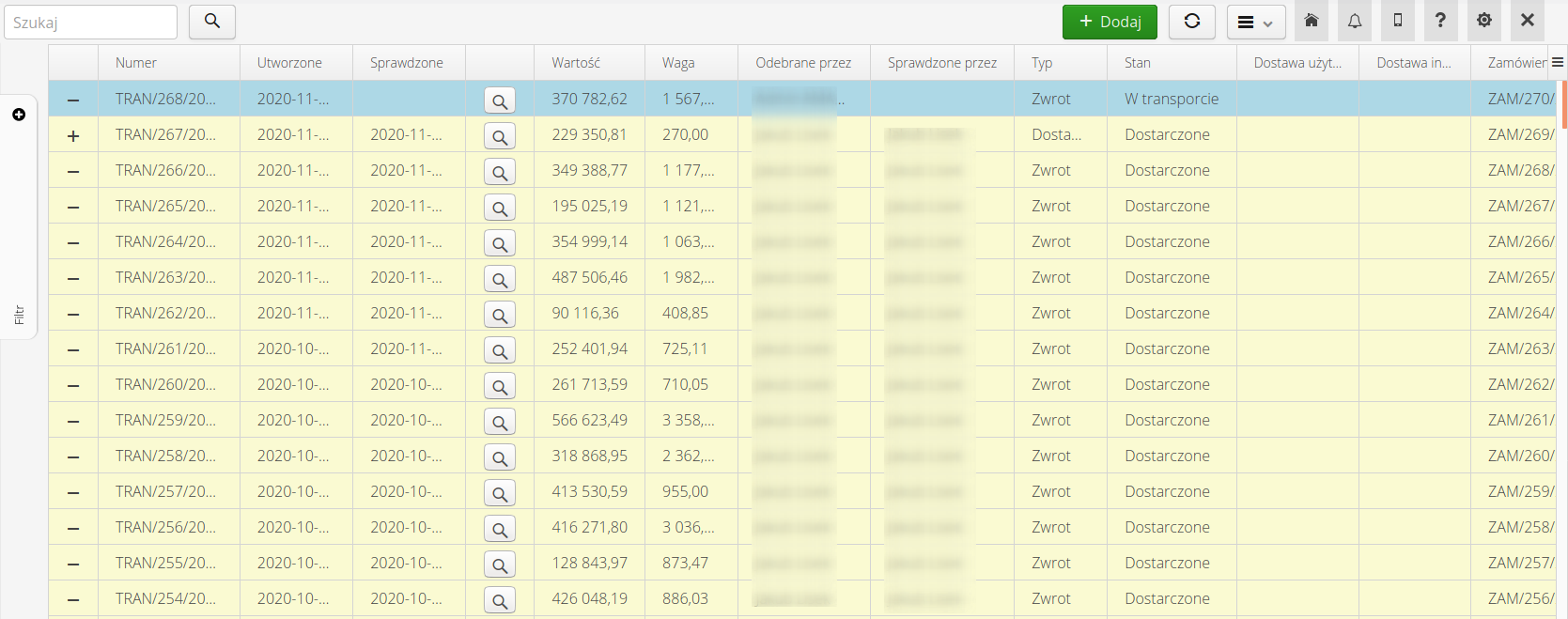Open help question mark icon

tap(1440, 21)
